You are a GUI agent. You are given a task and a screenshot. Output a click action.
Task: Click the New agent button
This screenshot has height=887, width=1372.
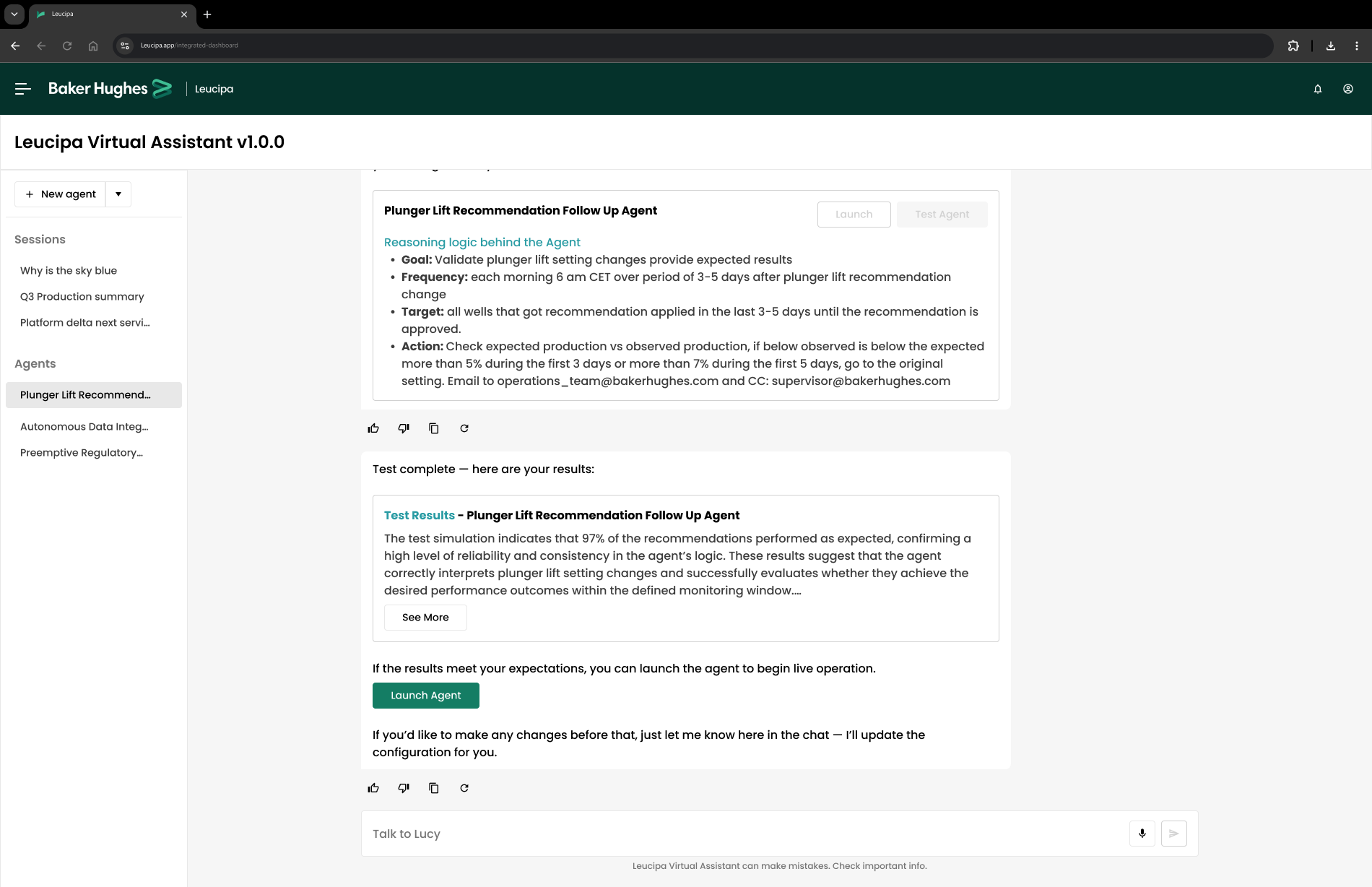click(x=61, y=194)
